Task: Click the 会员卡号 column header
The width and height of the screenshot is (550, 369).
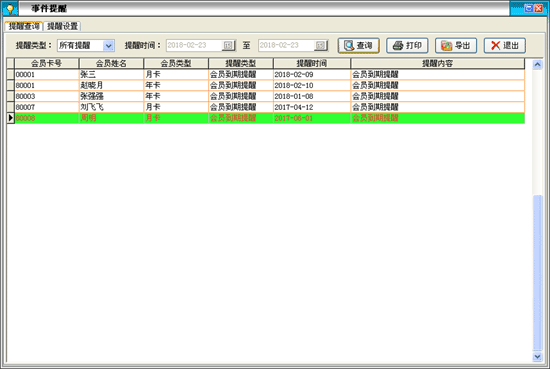Action: [x=46, y=63]
